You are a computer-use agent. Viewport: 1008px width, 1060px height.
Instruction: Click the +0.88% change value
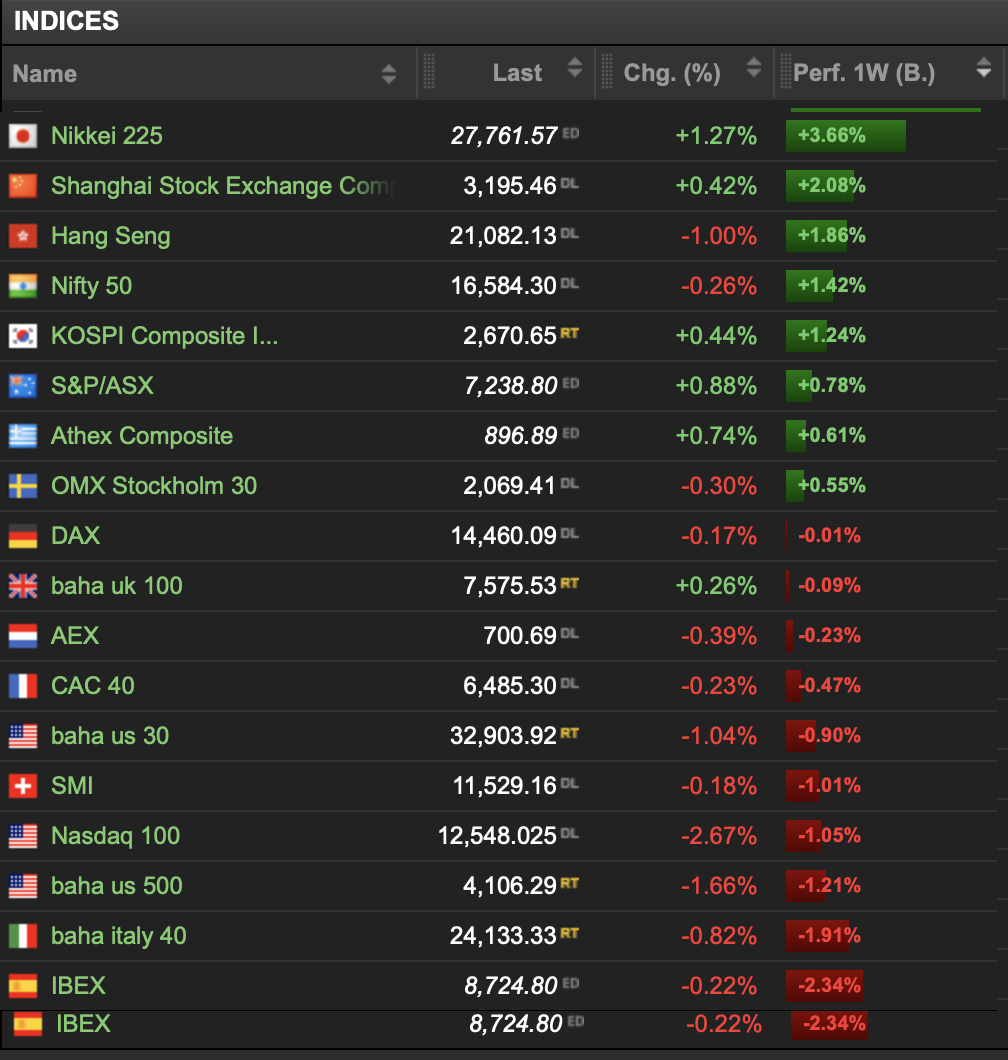point(717,386)
